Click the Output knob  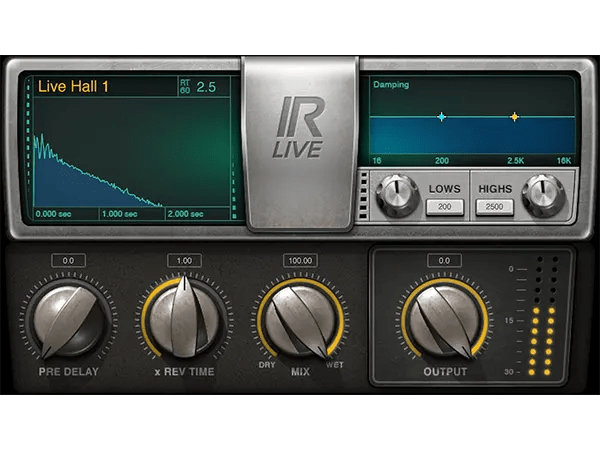click(x=445, y=320)
